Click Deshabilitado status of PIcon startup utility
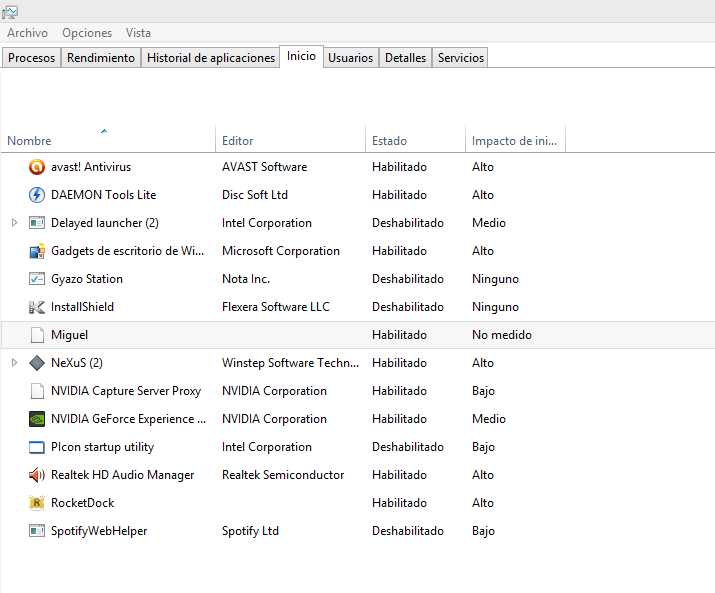The width and height of the screenshot is (715, 593). (408, 447)
